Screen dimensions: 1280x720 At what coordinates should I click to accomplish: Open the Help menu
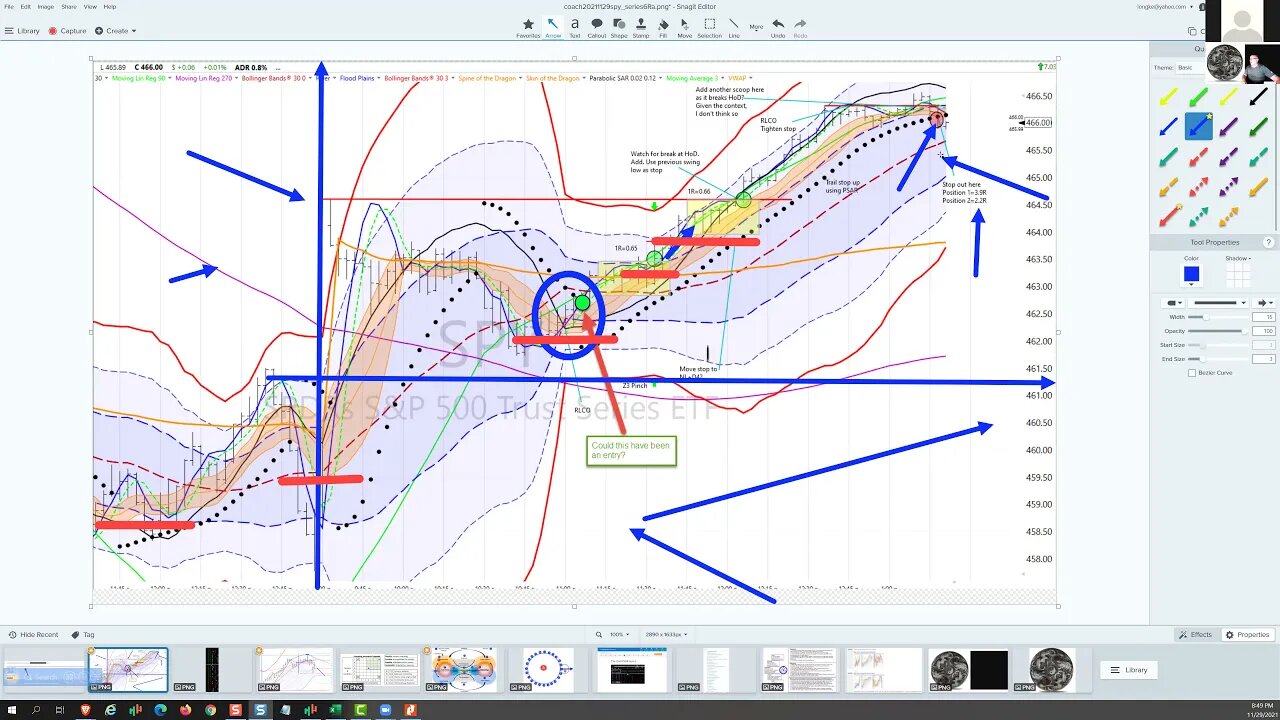(x=110, y=7)
